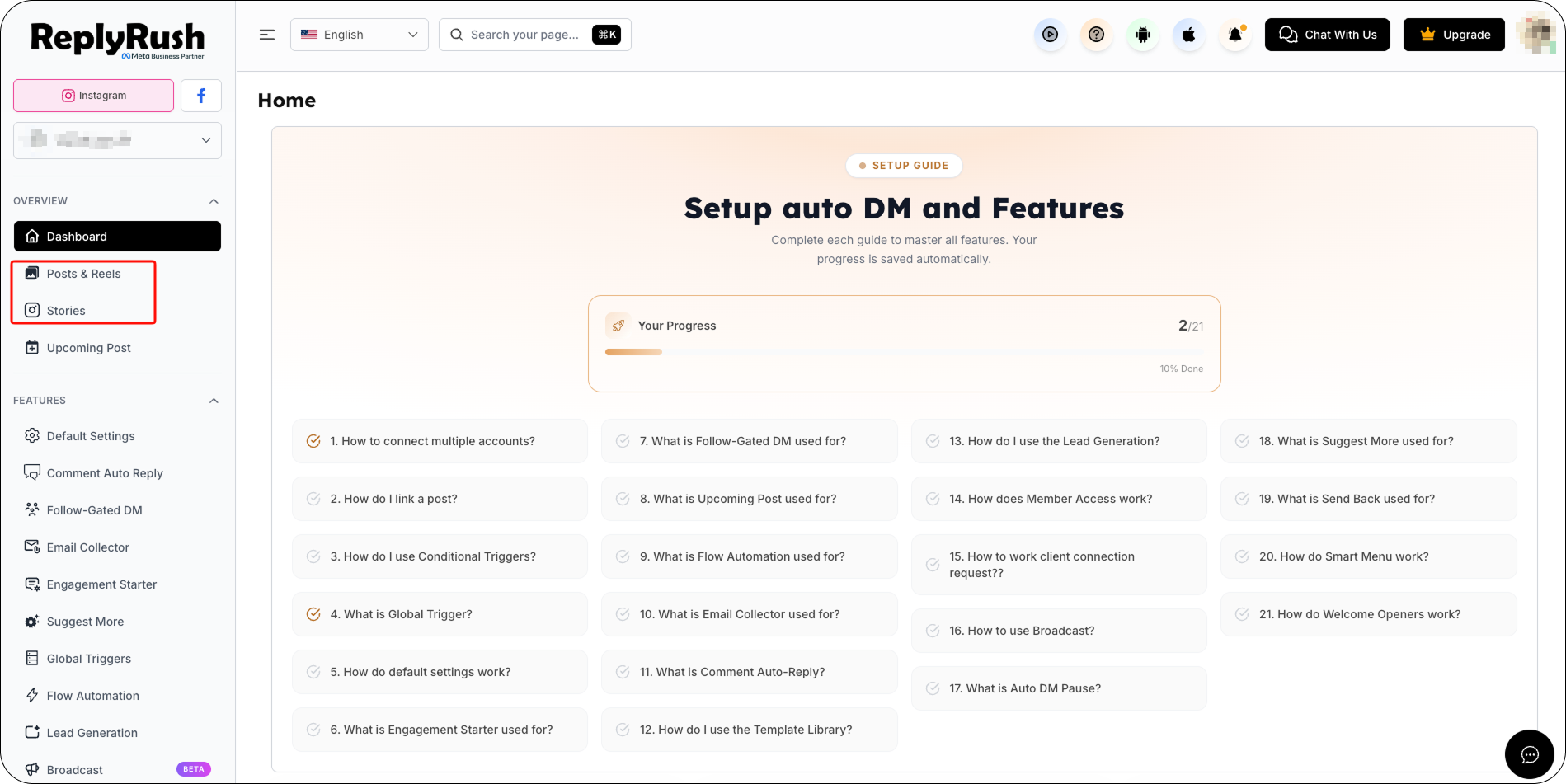The image size is (1566, 784).
Task: Click the Search your page field
Action: click(535, 35)
